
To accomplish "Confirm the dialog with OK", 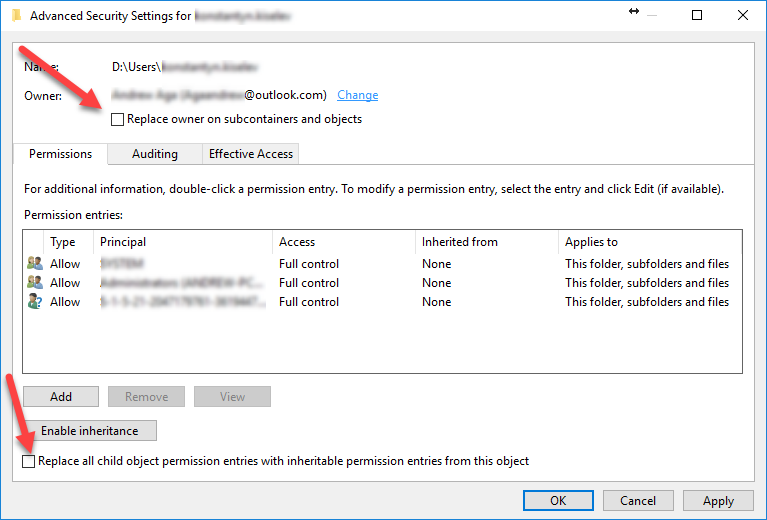I will point(558,500).
